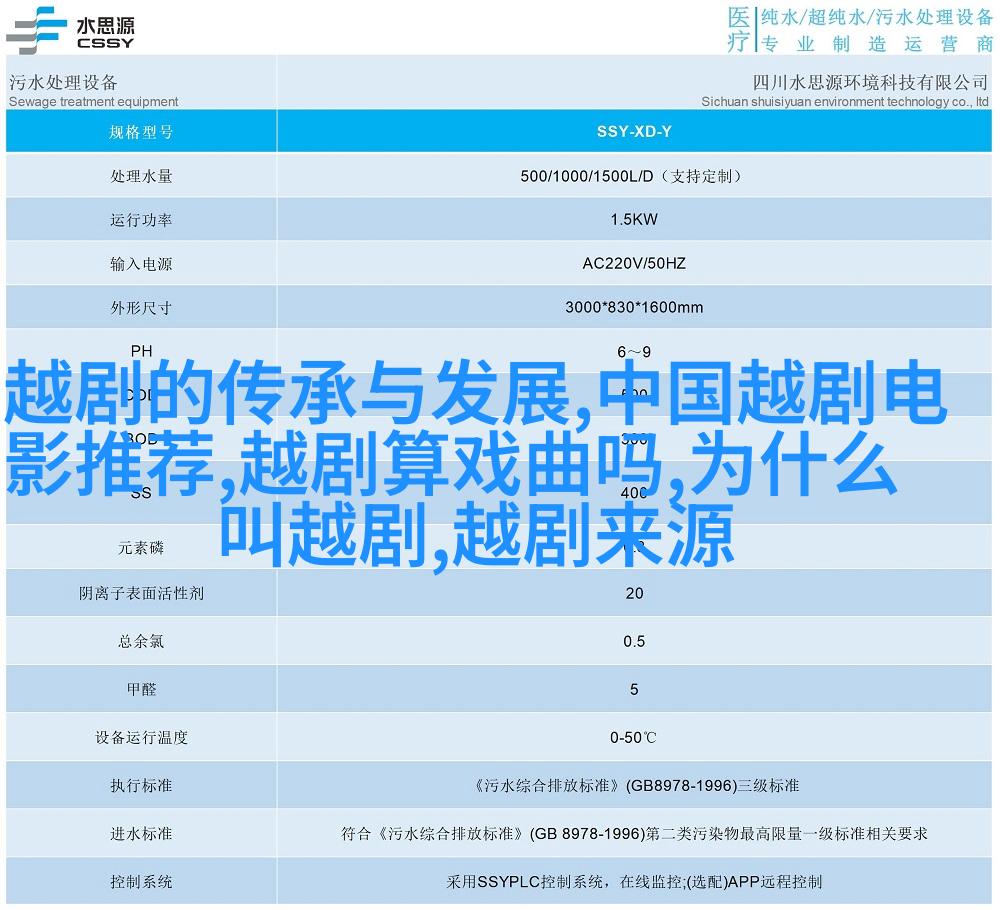
Task: Select the SSY-XD-Y model header
Action: 634,131
